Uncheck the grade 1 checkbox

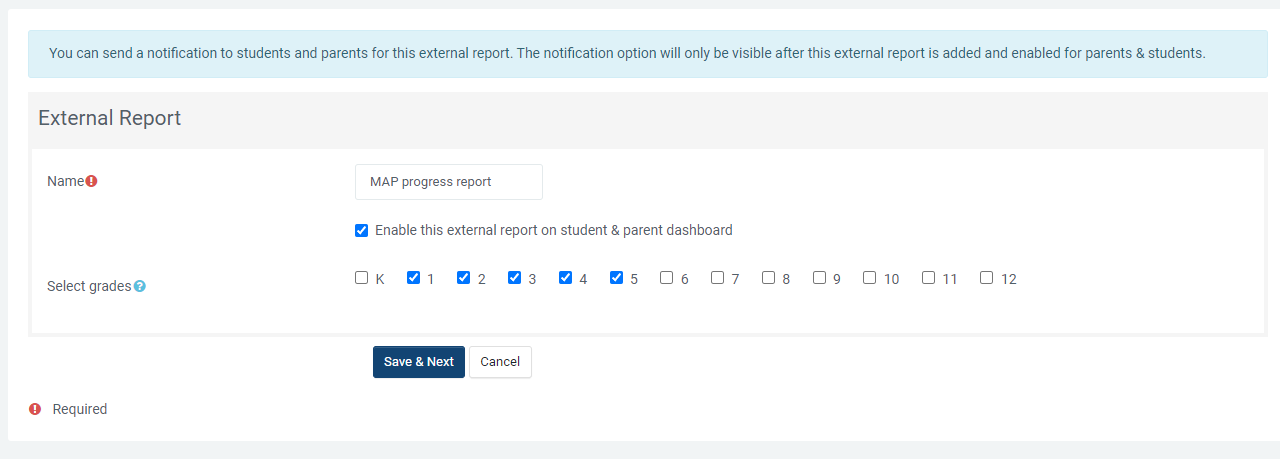click(x=413, y=278)
